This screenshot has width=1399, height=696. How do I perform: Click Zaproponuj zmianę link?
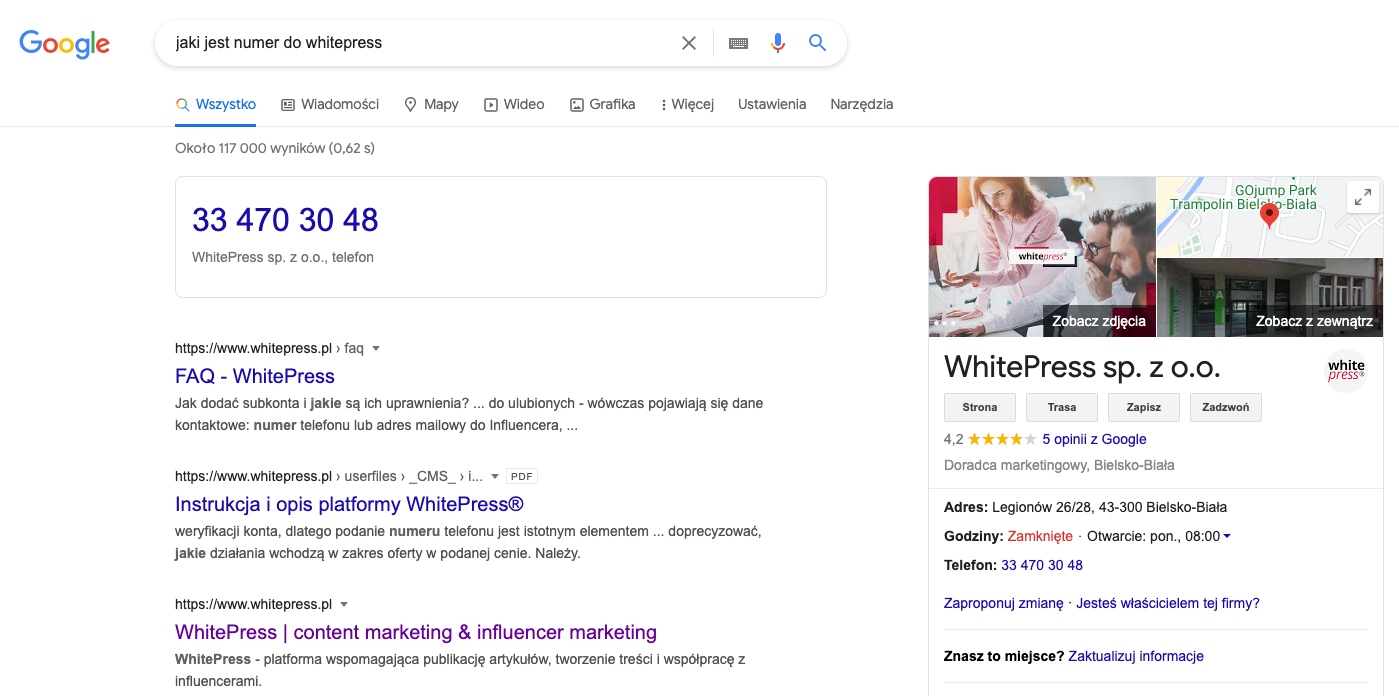click(x=1004, y=603)
